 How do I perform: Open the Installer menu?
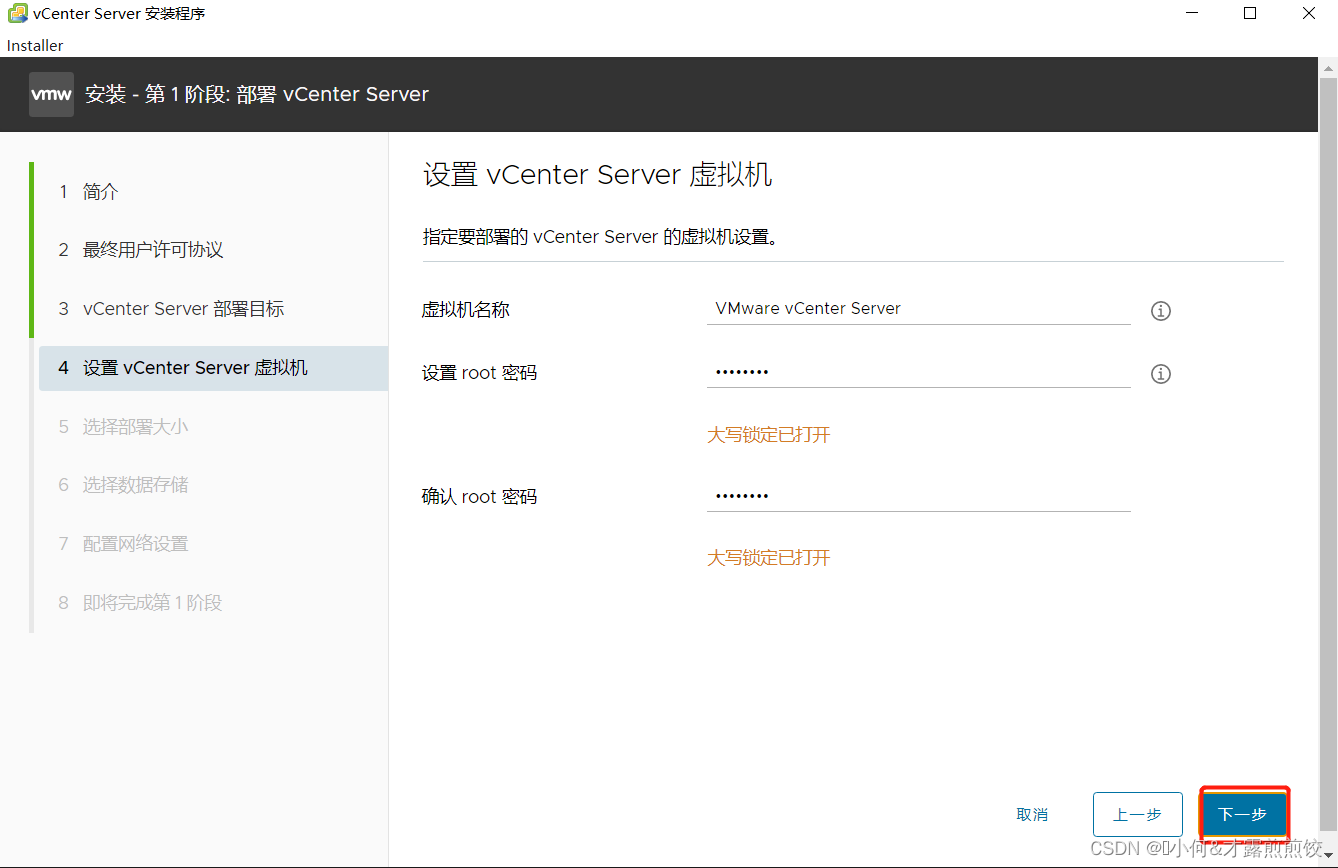[35, 46]
